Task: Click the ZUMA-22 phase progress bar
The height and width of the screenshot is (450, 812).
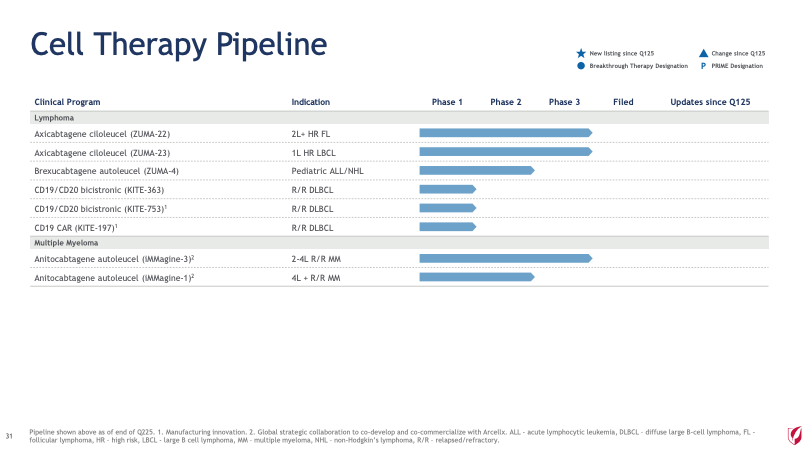Action: pos(506,133)
